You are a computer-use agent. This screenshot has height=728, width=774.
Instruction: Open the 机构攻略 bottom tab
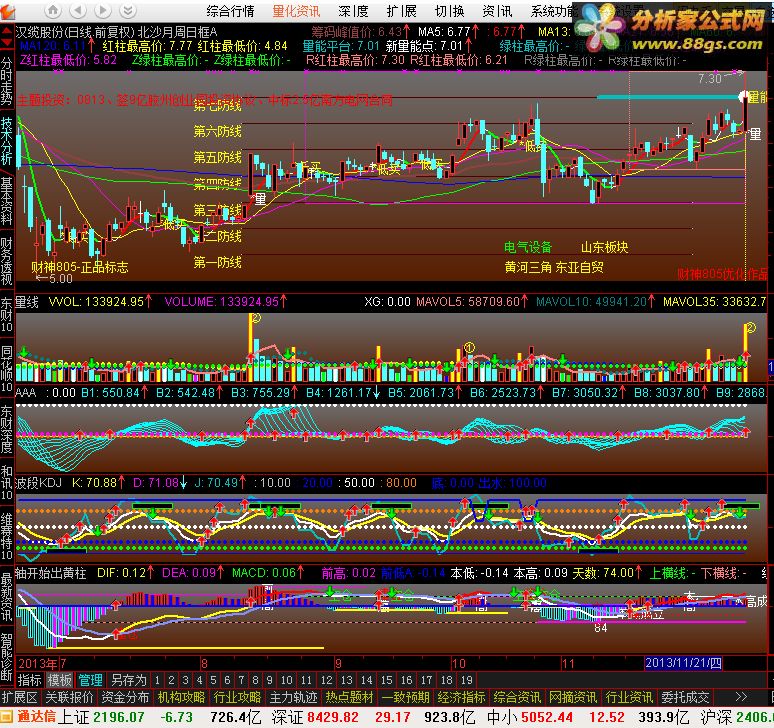(x=181, y=697)
